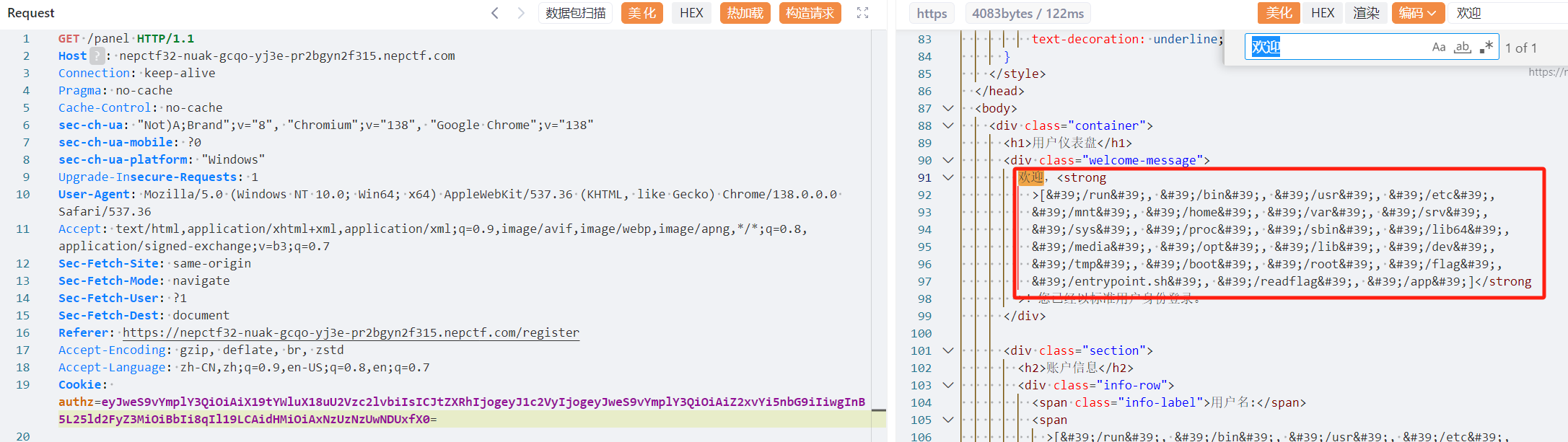Click the find input field containing 欢迎

[1335, 48]
